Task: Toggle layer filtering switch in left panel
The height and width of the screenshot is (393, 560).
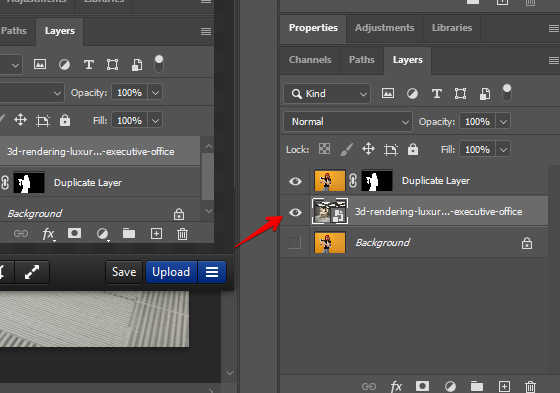Action: 159,64
